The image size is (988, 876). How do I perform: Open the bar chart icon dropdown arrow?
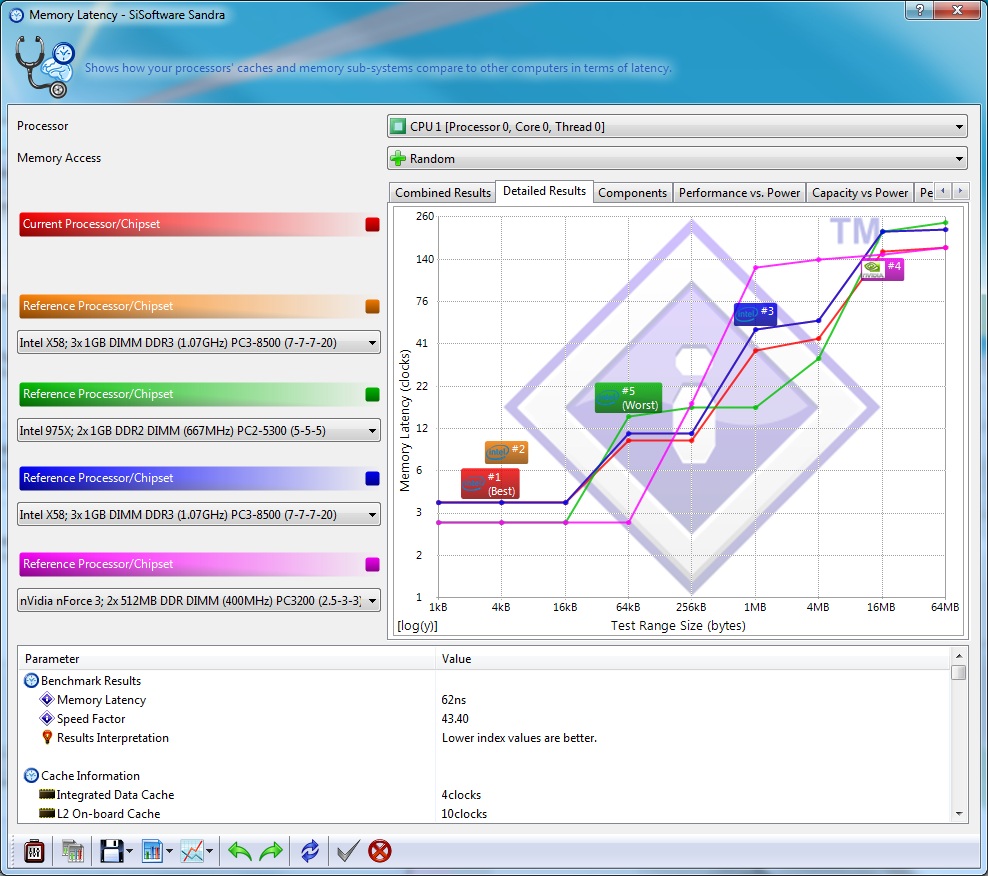pos(169,851)
